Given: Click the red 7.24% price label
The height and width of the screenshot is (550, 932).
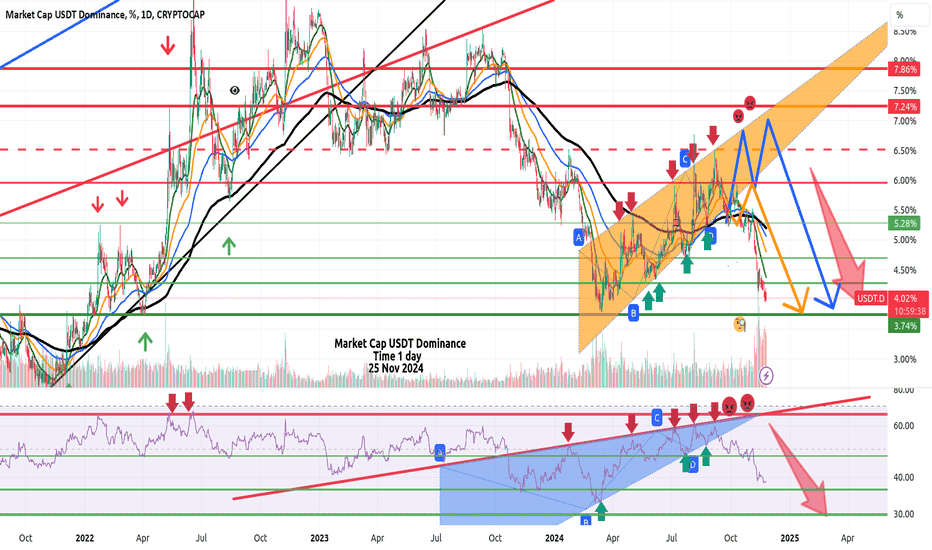Looking at the screenshot, I should [905, 107].
